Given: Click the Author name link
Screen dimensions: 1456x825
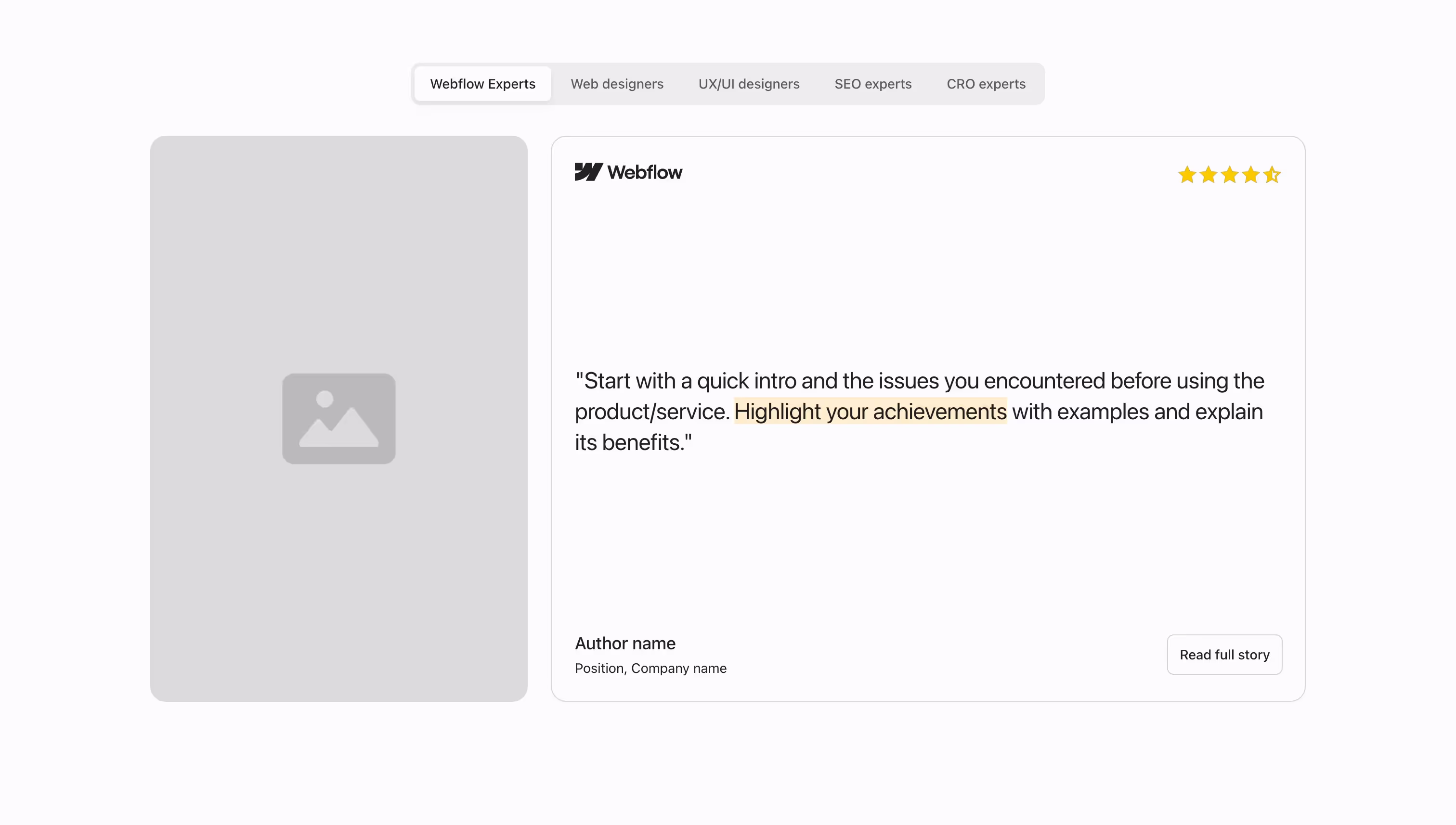Looking at the screenshot, I should click(x=625, y=643).
